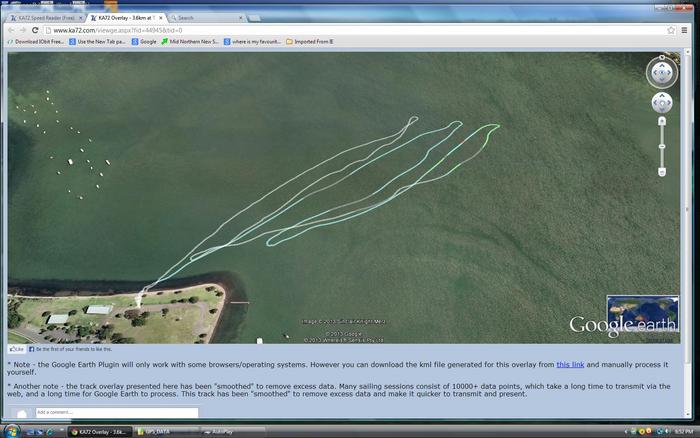Screen dimensions: 700x438
Task: Switch to the KA72 Speed Reader tab
Action: pos(45,17)
